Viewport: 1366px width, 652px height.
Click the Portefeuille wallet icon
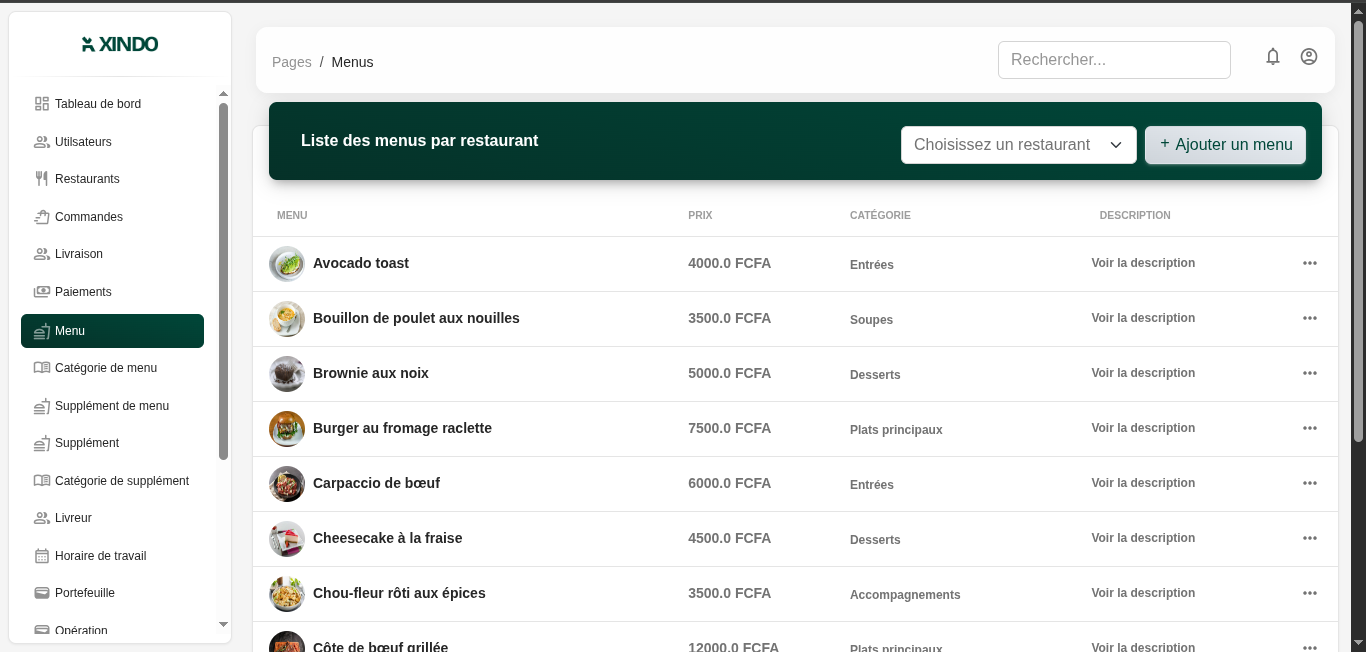(x=42, y=593)
